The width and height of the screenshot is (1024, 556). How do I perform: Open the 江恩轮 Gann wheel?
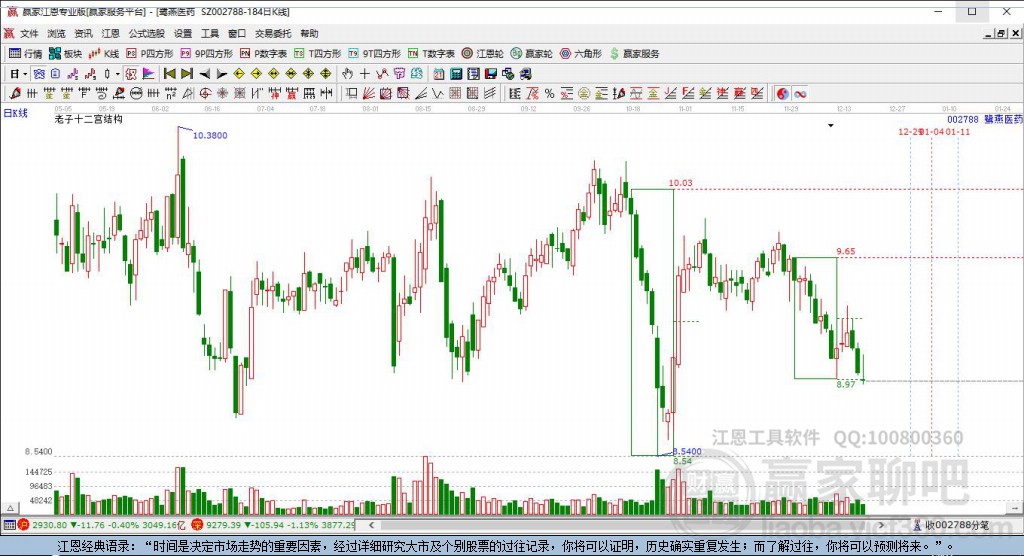(x=483, y=54)
